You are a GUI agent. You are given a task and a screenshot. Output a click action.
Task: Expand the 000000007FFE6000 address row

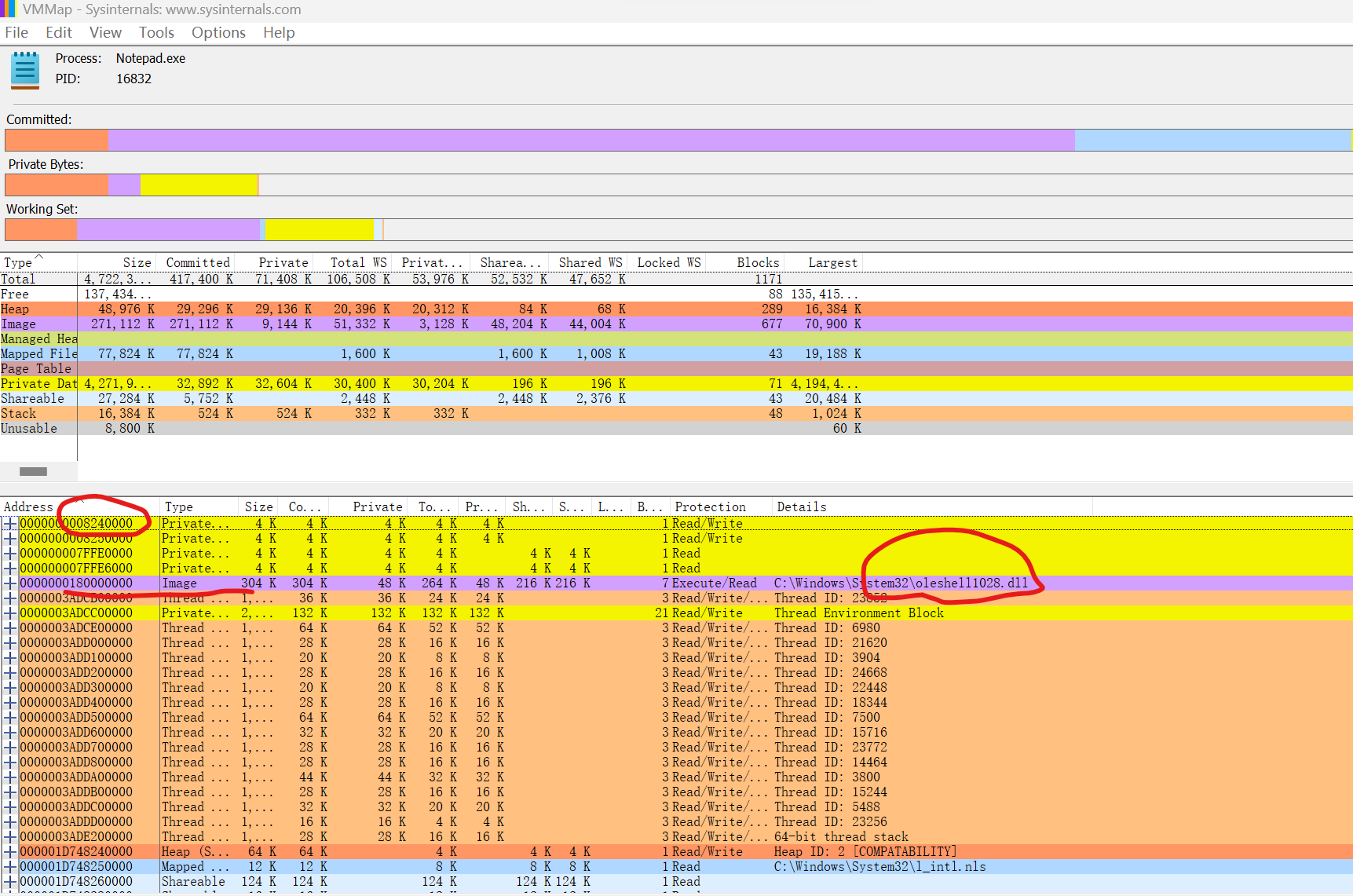point(9,569)
